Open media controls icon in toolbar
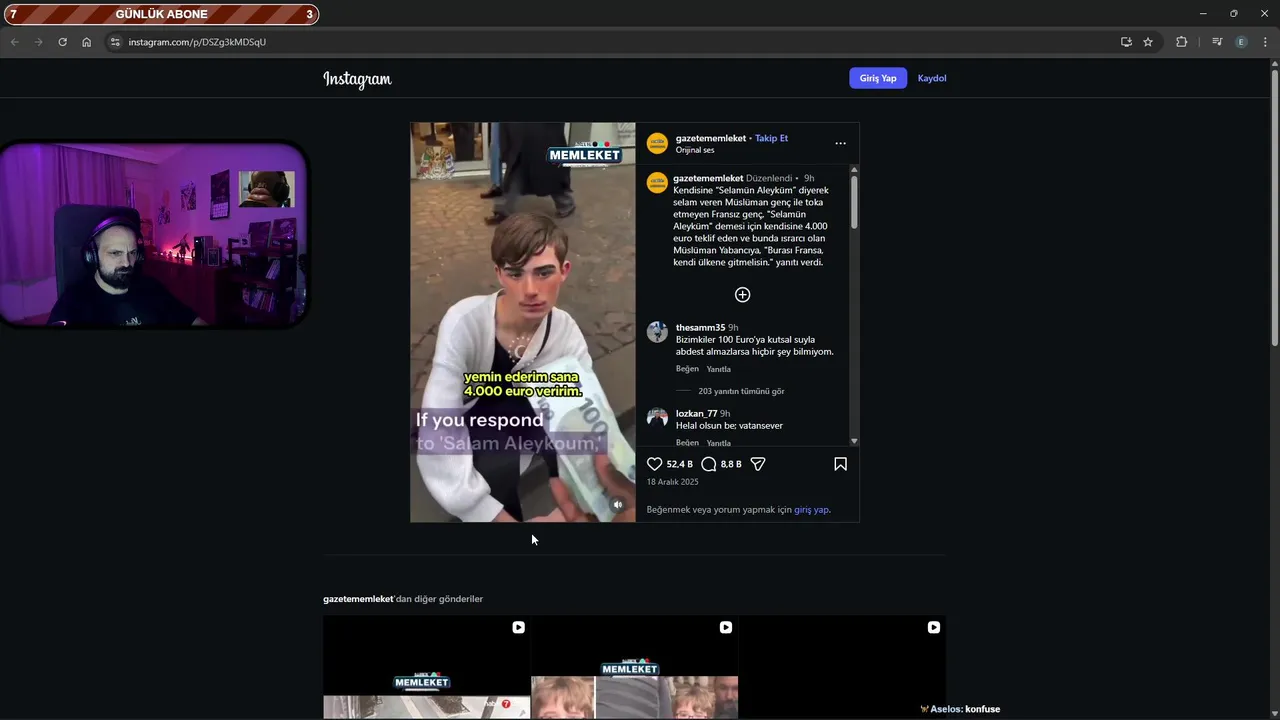 pyautogui.click(x=1217, y=42)
